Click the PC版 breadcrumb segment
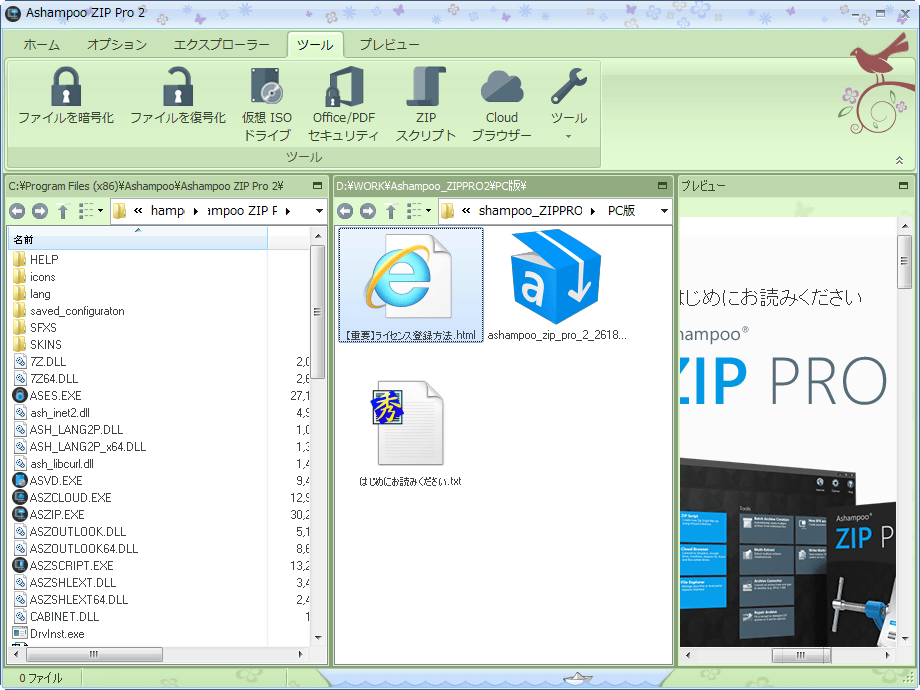 click(x=621, y=211)
